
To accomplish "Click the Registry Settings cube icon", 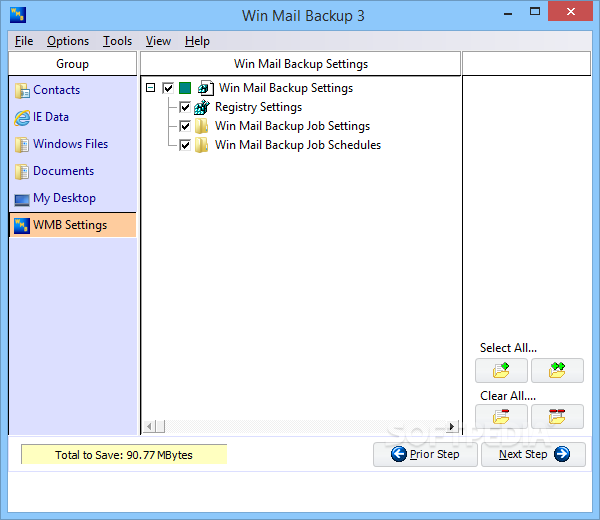I will [x=202, y=107].
